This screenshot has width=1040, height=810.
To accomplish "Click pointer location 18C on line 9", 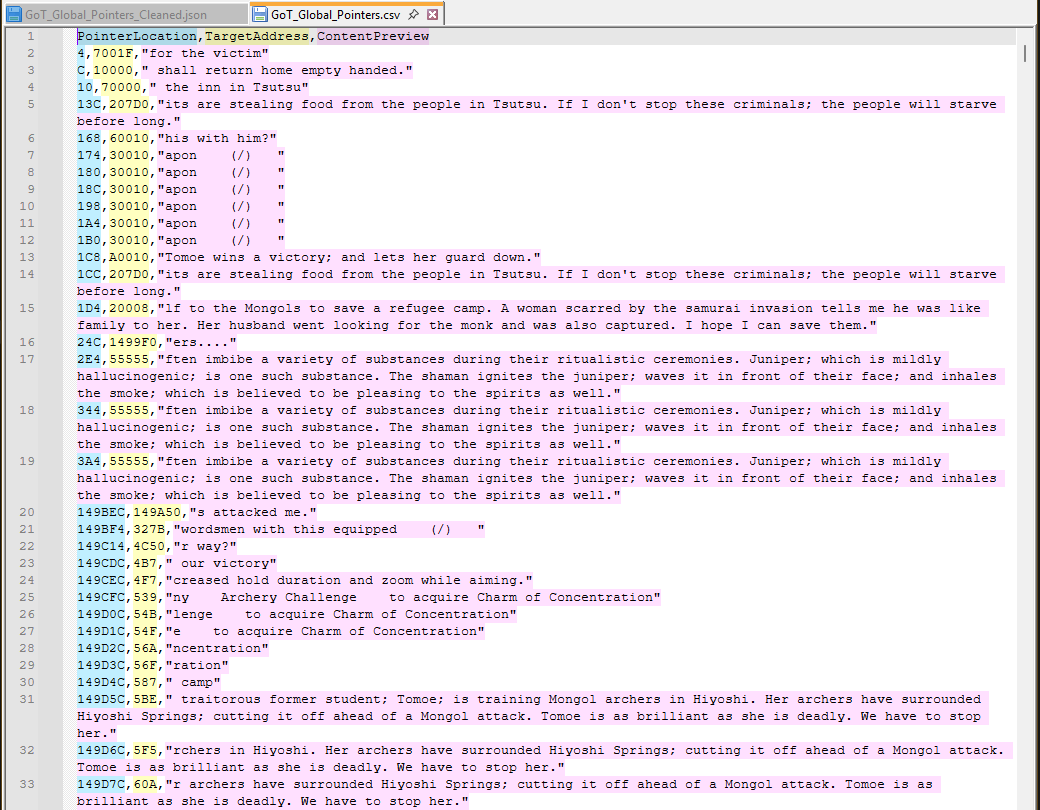I will (89, 189).
